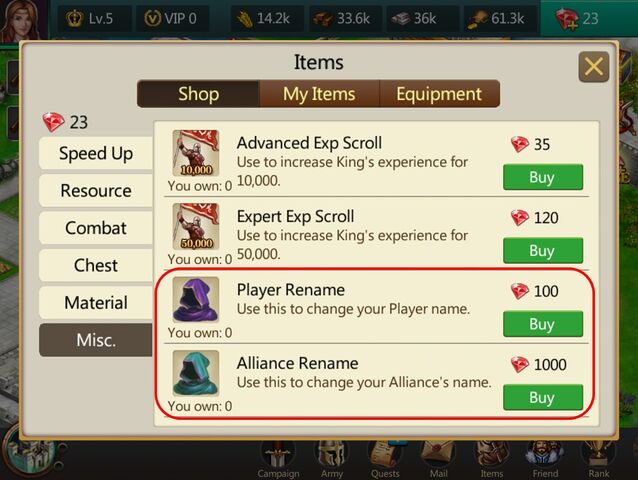This screenshot has width=638, height=480.
Task: Select the Combat category
Action: point(96,228)
